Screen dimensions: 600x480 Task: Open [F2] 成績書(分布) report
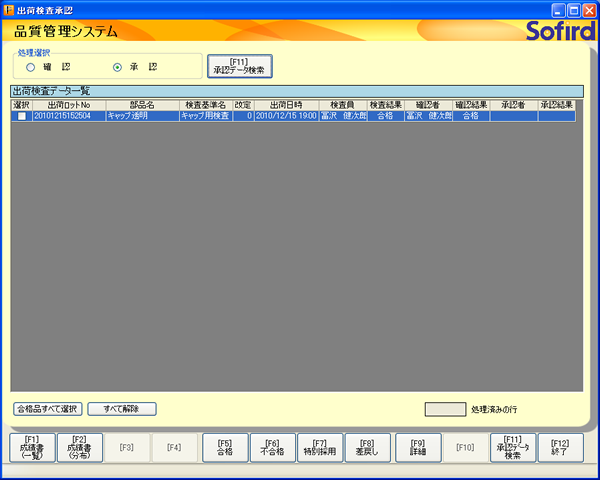[x=80, y=446]
